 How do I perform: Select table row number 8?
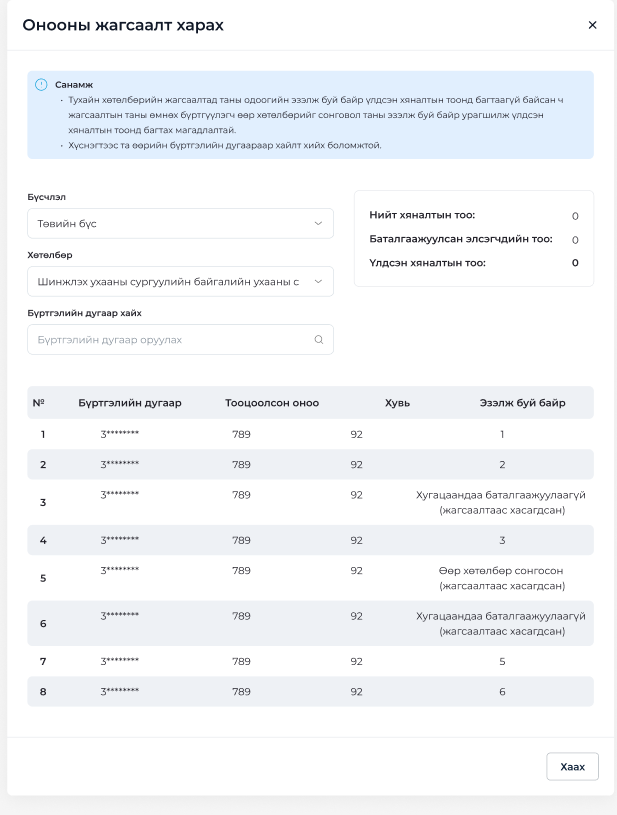click(310, 691)
